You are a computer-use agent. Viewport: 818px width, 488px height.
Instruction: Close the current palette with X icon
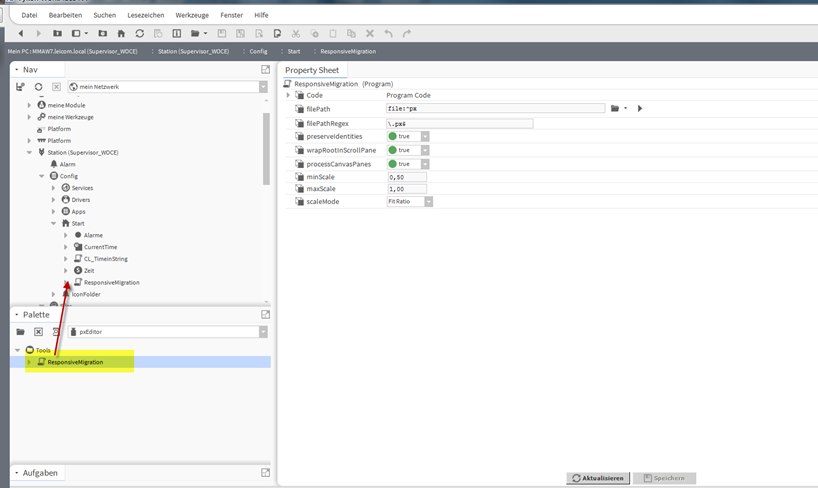pos(39,332)
